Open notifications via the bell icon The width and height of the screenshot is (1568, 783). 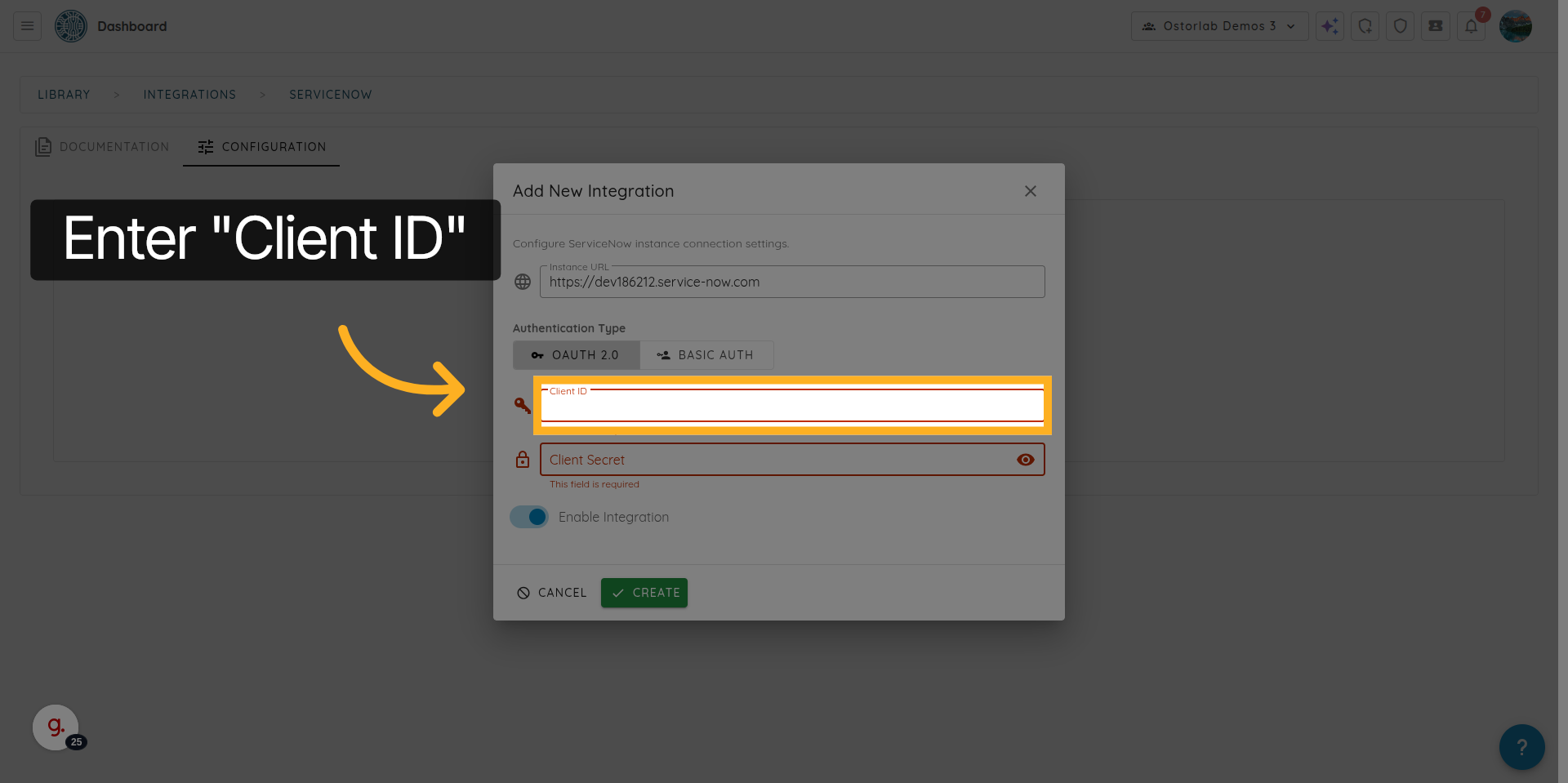pos(1471,25)
